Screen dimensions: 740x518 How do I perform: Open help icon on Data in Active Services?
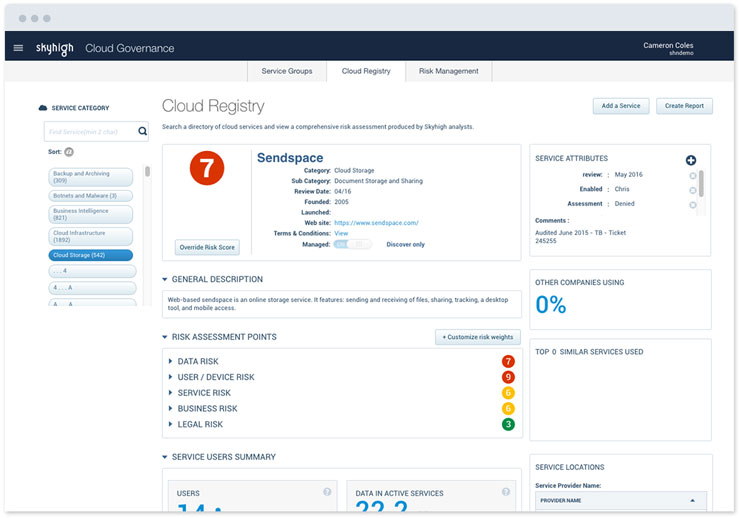click(506, 492)
